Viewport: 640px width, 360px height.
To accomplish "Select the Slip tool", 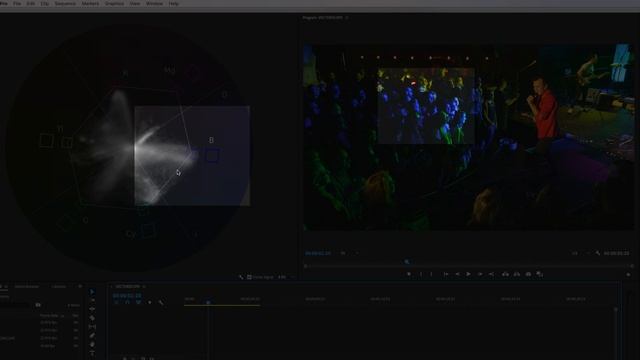I will [x=92, y=327].
